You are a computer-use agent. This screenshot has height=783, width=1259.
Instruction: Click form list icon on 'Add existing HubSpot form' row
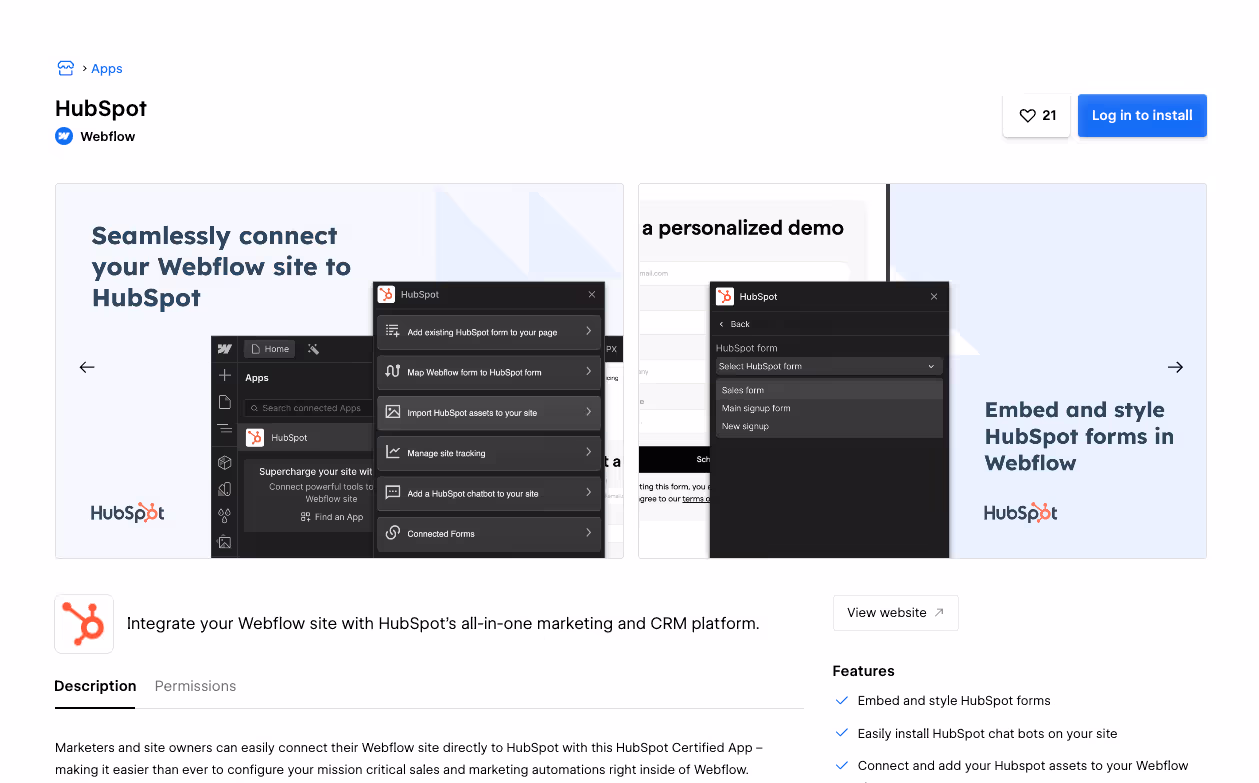point(393,331)
